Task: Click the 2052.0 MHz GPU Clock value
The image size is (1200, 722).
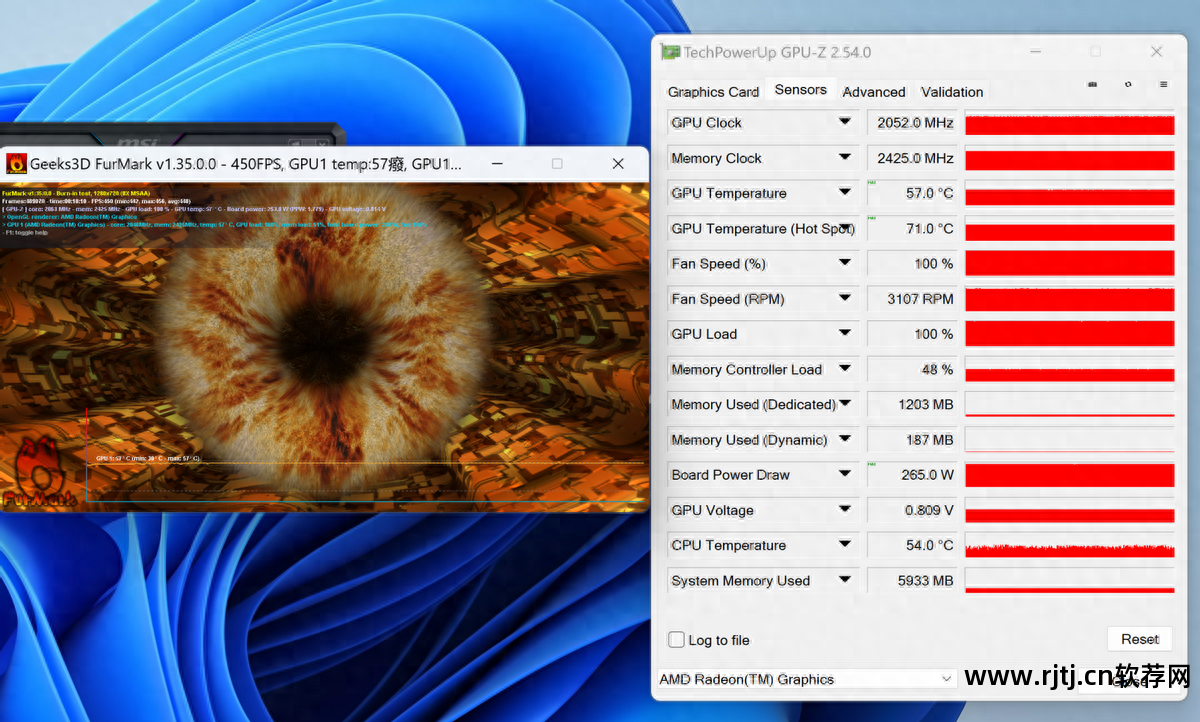Action: pos(914,123)
